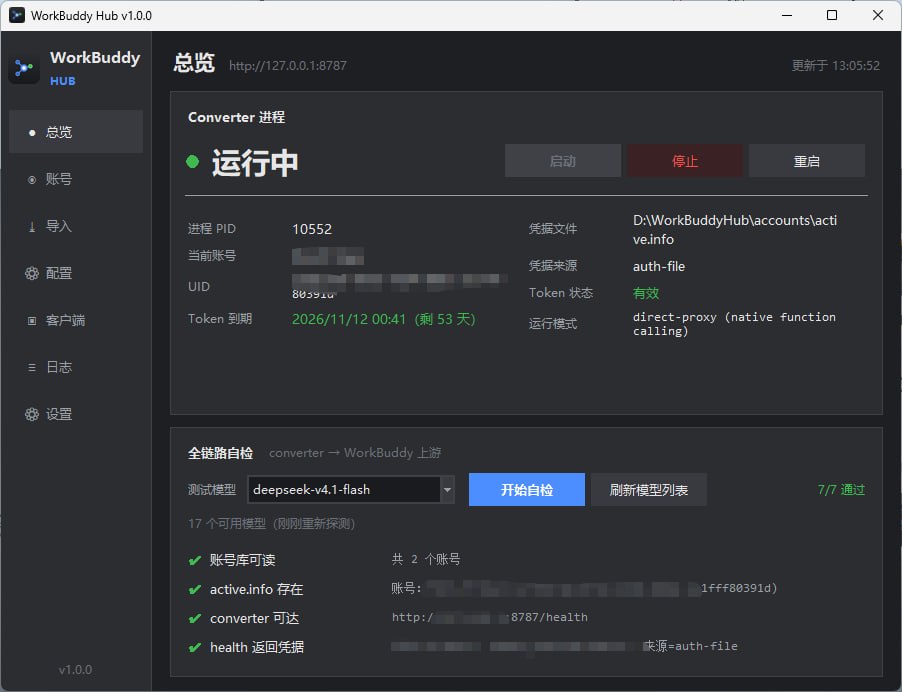Maximize the WorkBuddy Hub window
Image resolution: width=902 pixels, height=692 pixels.
point(832,16)
